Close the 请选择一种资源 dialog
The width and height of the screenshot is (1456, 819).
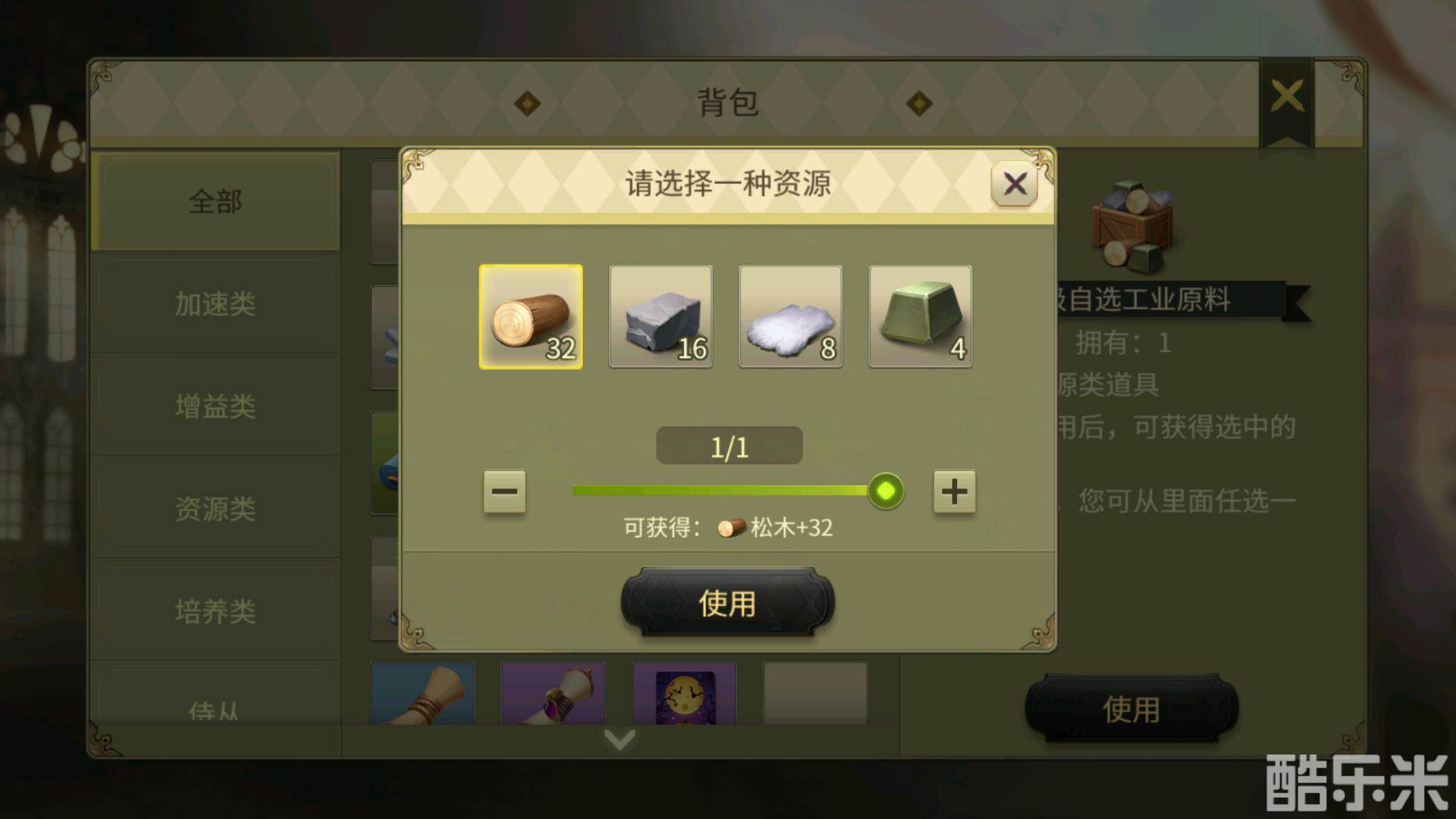[1015, 183]
